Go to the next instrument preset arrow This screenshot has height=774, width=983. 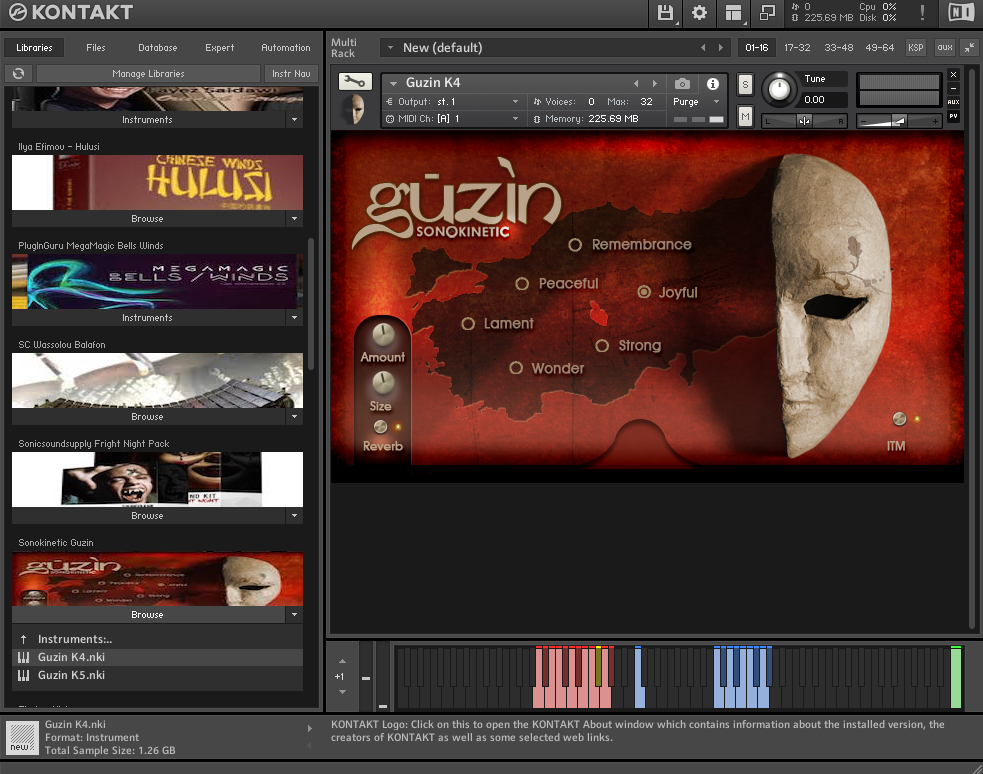point(655,83)
